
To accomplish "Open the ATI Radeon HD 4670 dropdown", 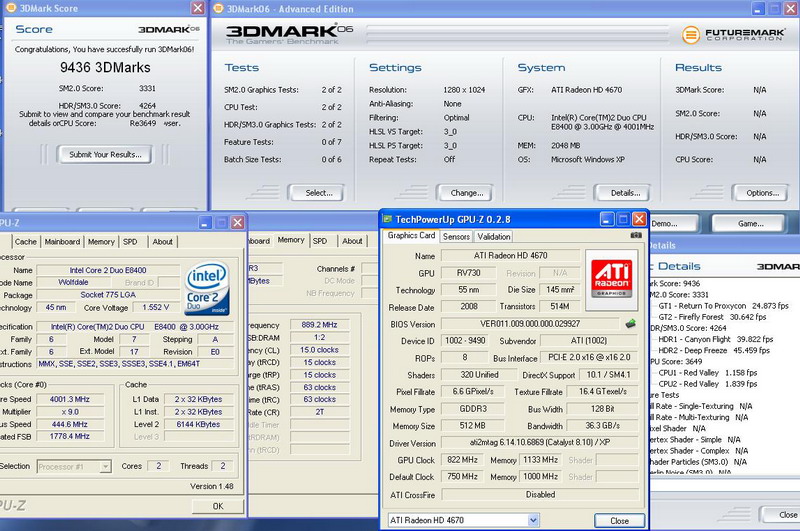I will click(533, 520).
